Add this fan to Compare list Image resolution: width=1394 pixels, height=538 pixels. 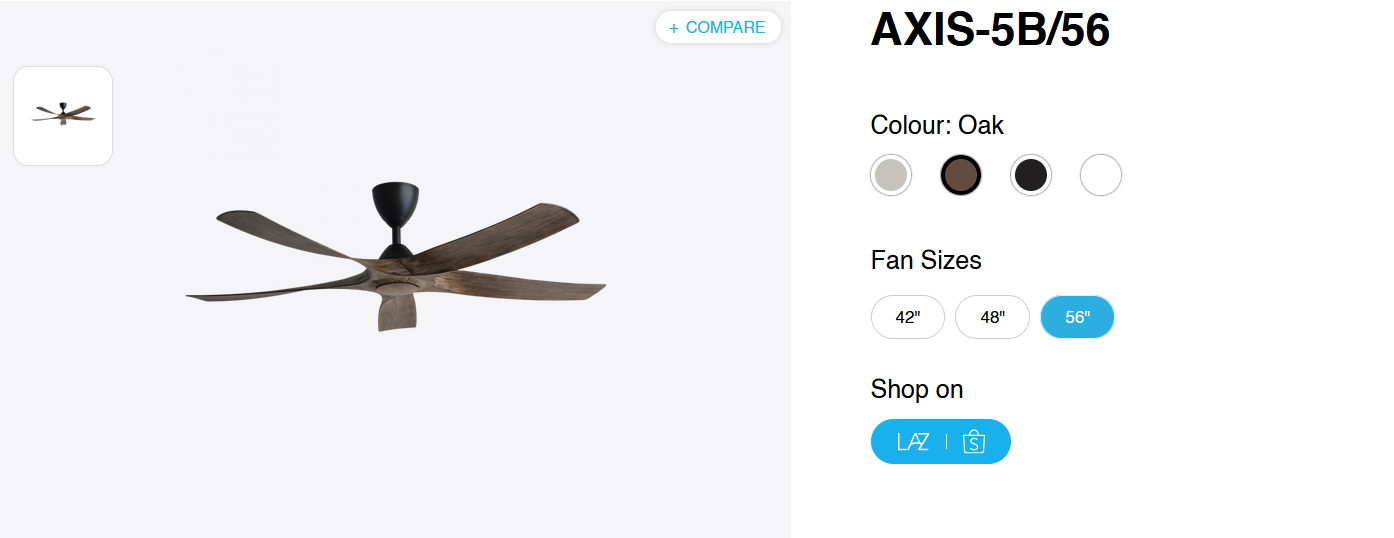point(725,28)
